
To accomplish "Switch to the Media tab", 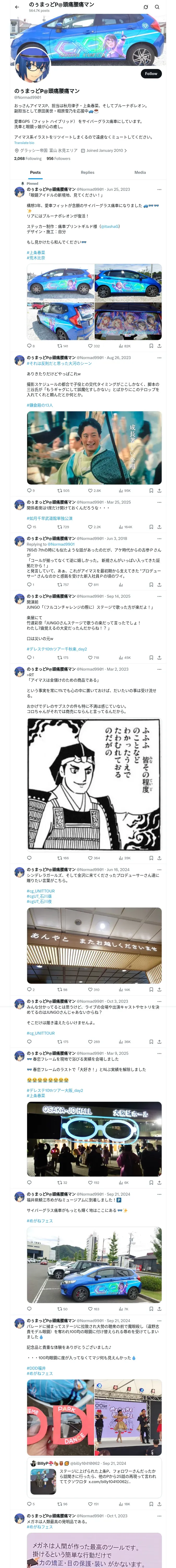I will tap(140, 172).
